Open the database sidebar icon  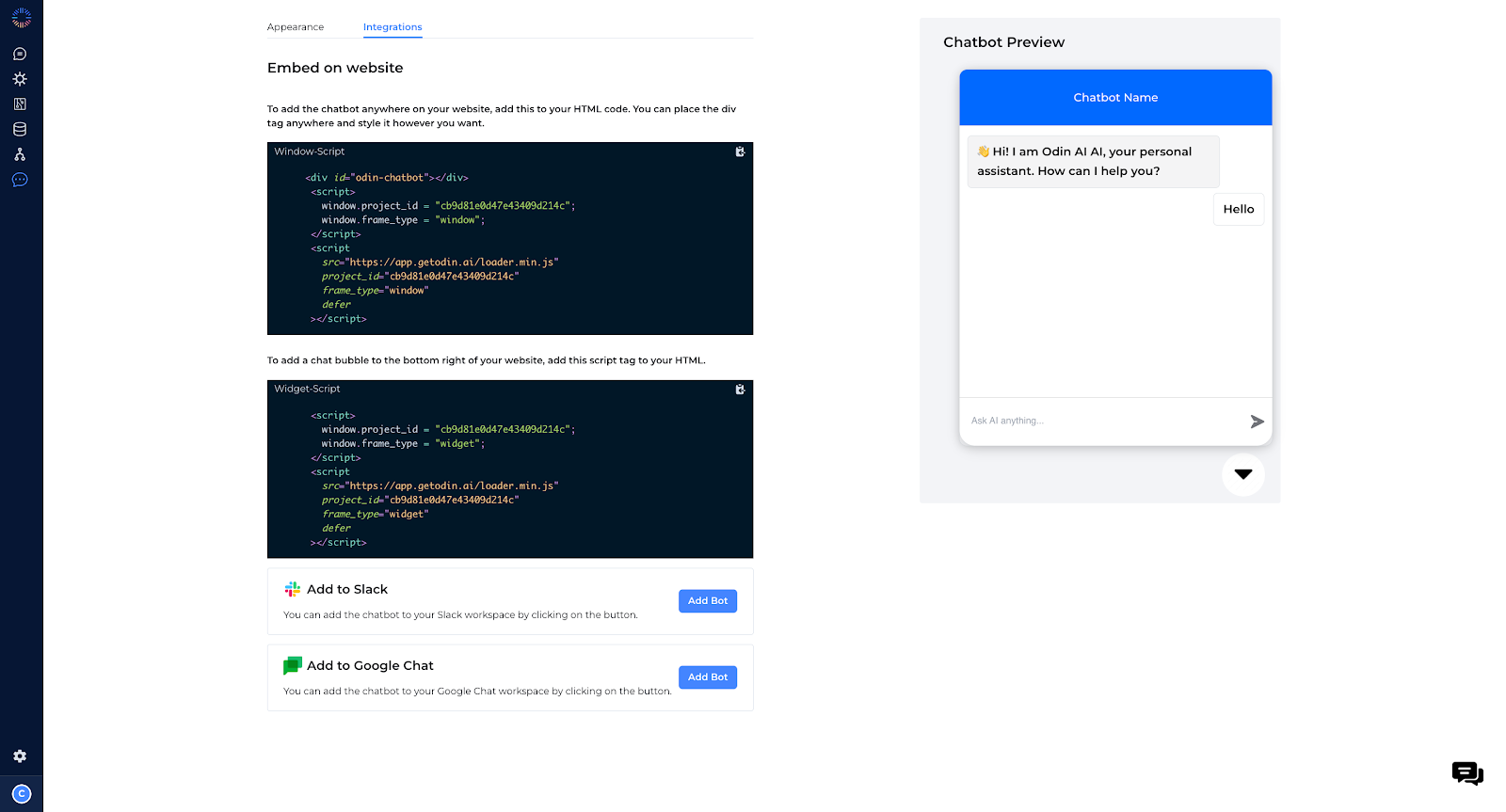click(x=20, y=130)
